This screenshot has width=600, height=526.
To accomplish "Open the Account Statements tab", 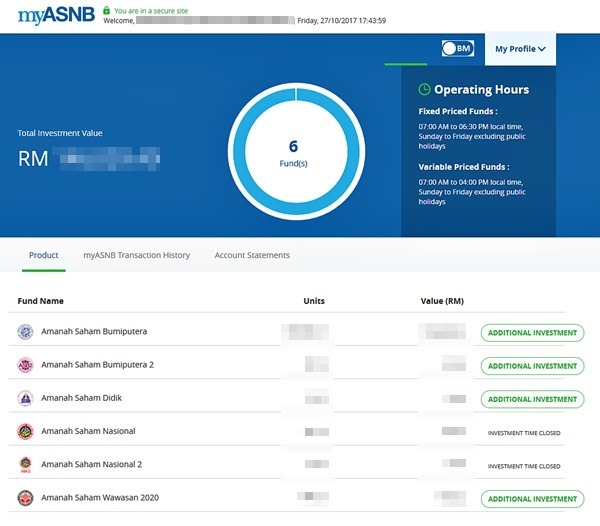I will click(x=252, y=255).
